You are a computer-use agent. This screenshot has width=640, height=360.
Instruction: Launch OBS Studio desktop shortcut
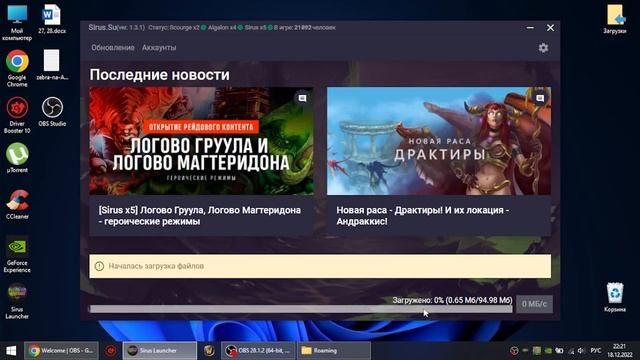click(52, 111)
